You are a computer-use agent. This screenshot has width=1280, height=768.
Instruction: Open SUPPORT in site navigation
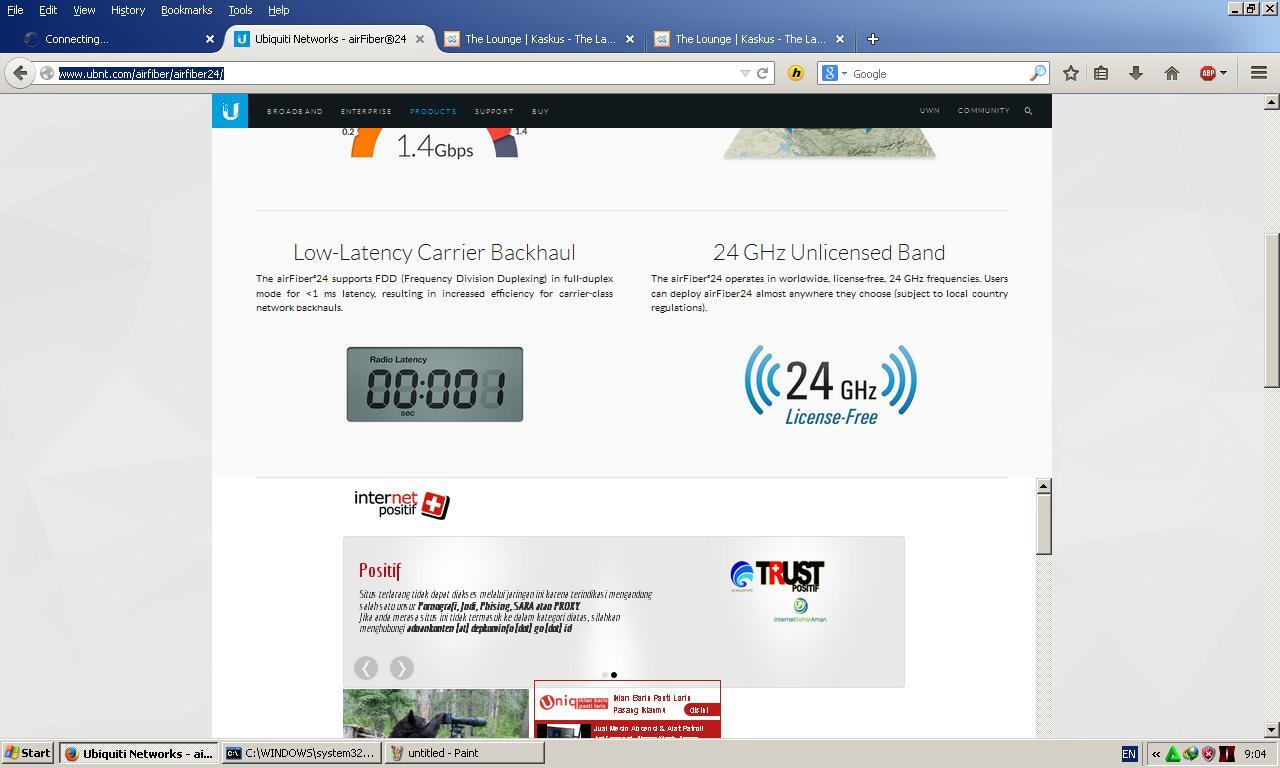pos(494,111)
